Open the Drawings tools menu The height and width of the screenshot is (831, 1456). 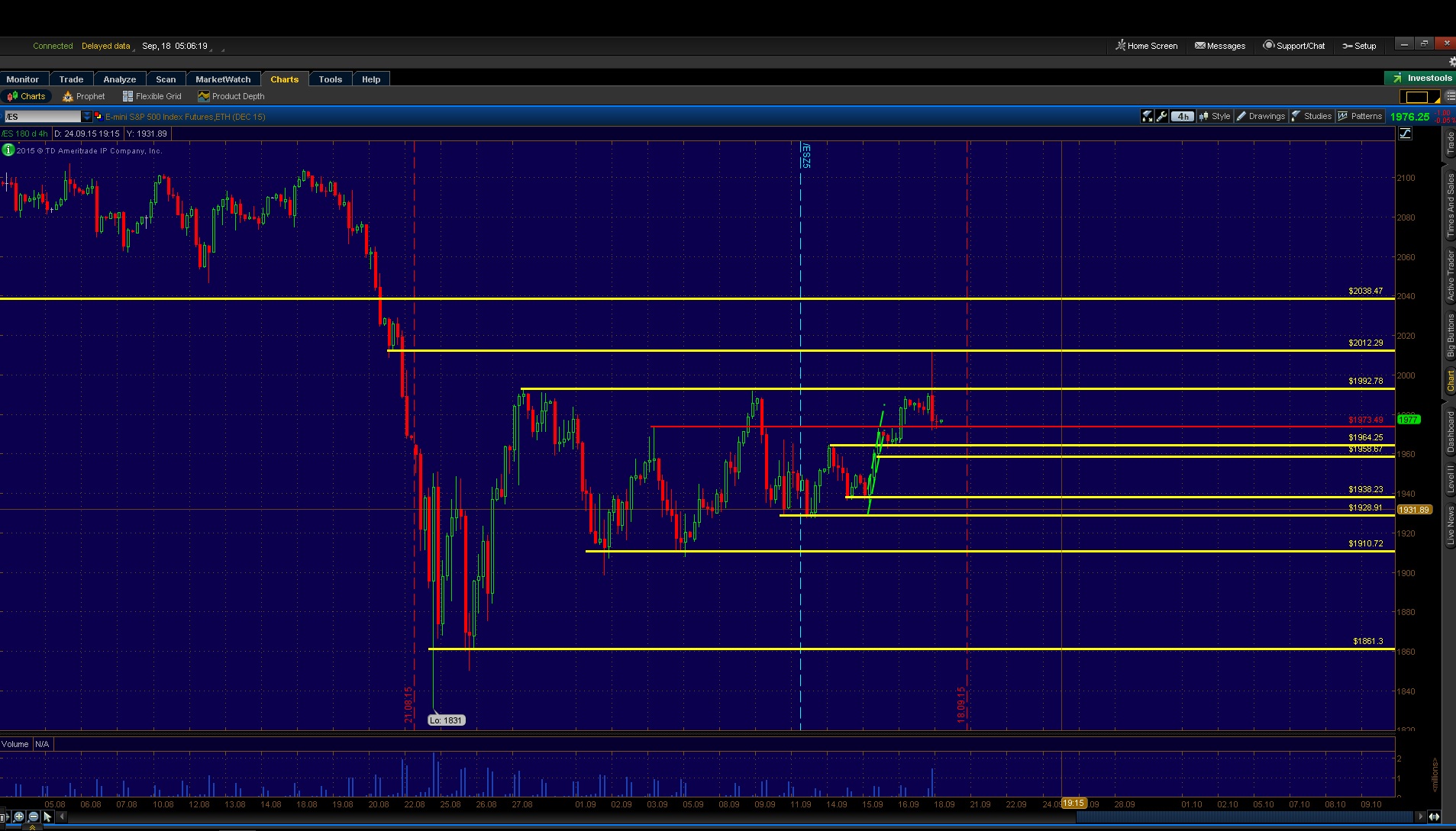coord(1261,117)
